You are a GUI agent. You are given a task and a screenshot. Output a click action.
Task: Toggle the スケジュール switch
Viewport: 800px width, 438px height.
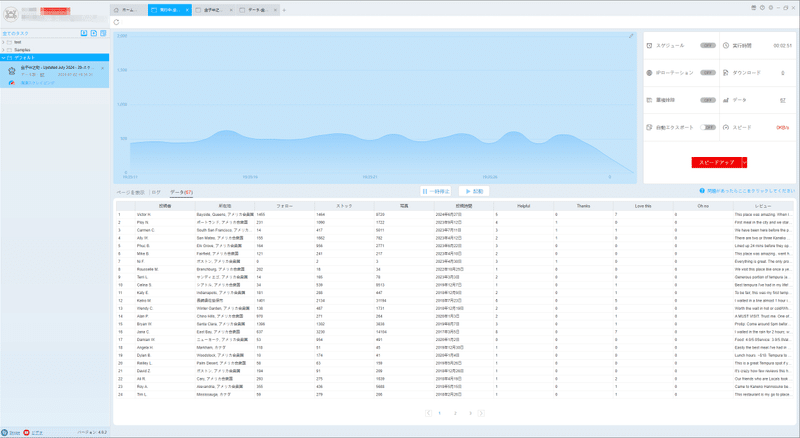coord(708,45)
